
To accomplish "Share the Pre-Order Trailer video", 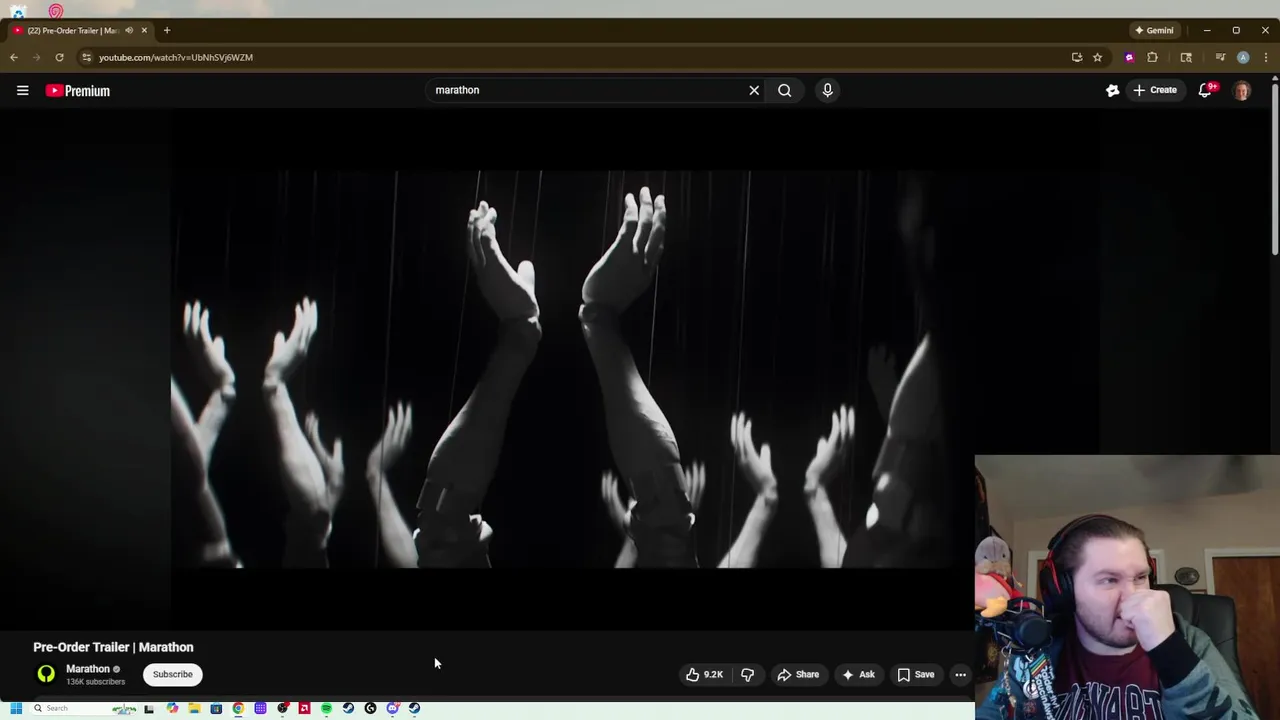I will click(798, 675).
